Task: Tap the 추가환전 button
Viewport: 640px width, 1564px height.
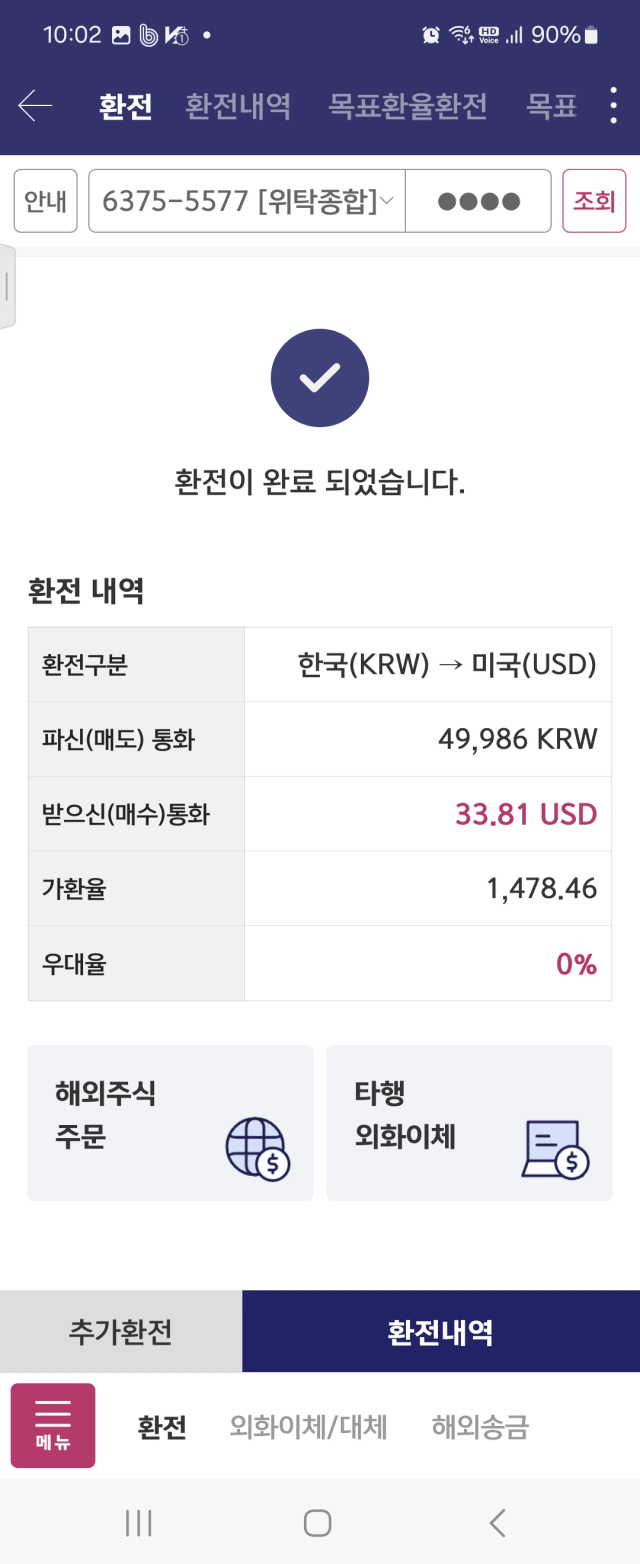Action: [121, 1331]
